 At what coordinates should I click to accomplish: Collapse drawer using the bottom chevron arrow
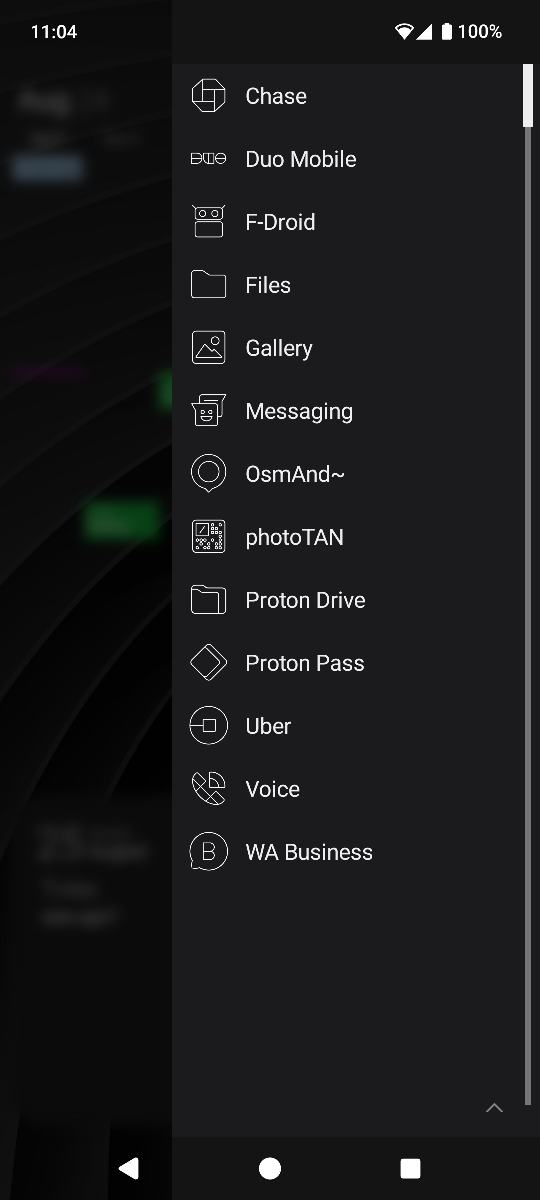click(494, 1108)
